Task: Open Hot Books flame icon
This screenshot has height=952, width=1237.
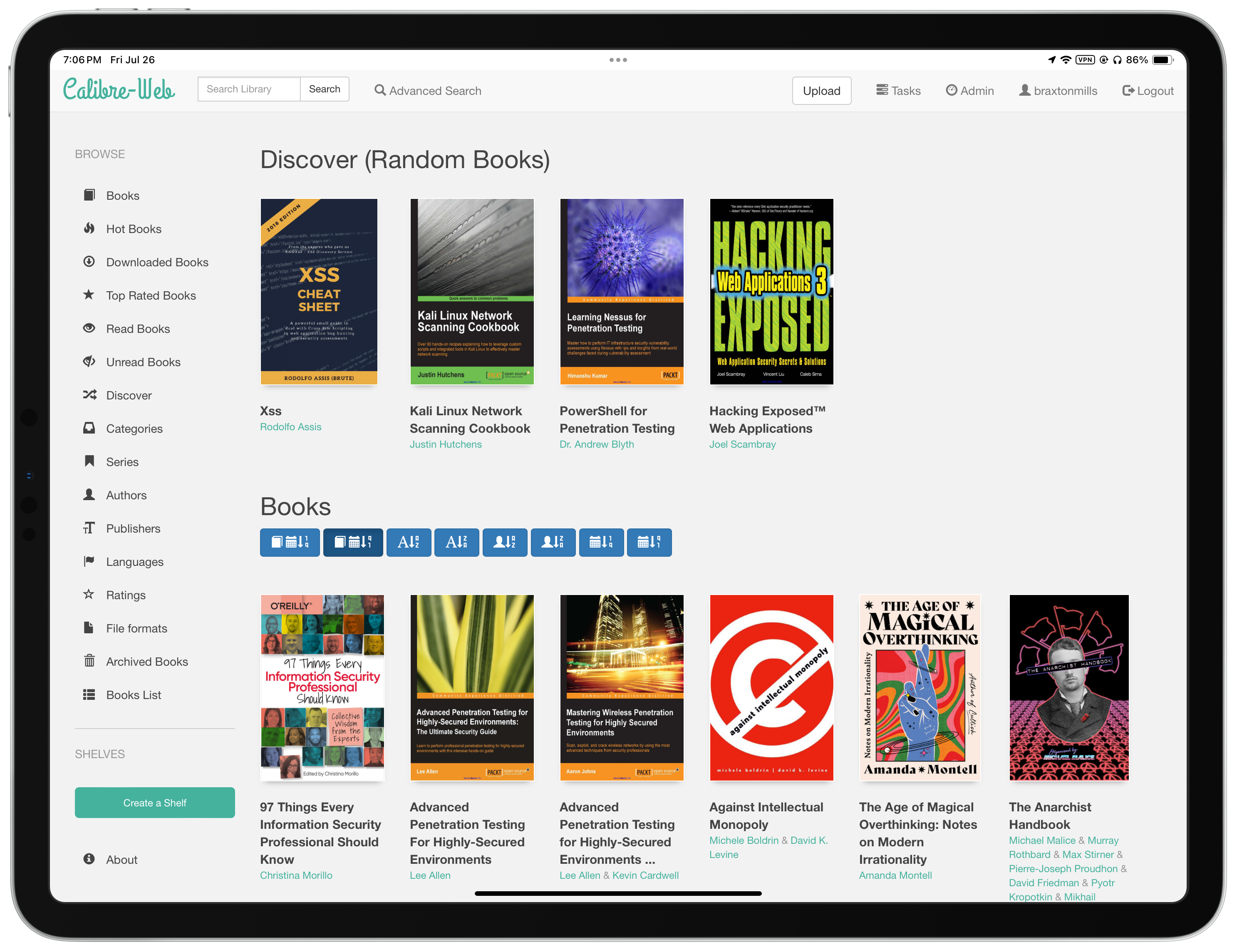Action: coord(89,228)
